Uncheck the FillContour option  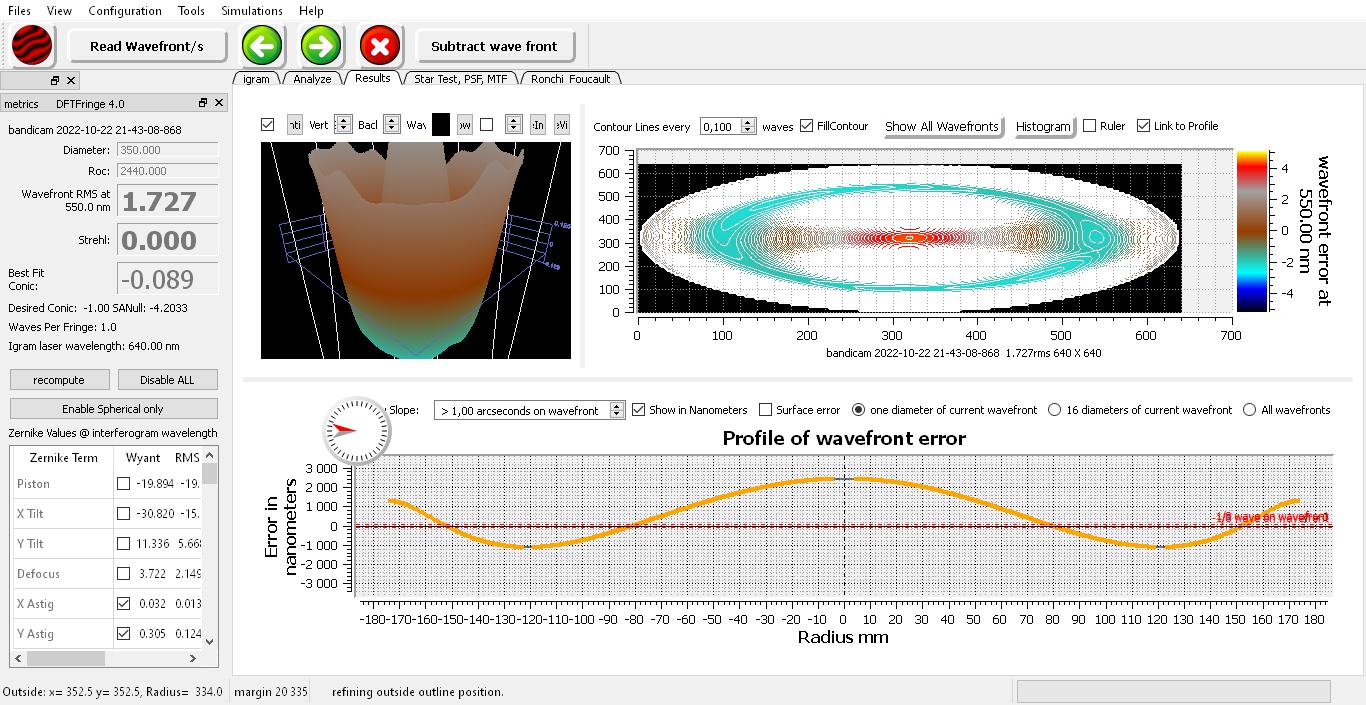tap(807, 126)
